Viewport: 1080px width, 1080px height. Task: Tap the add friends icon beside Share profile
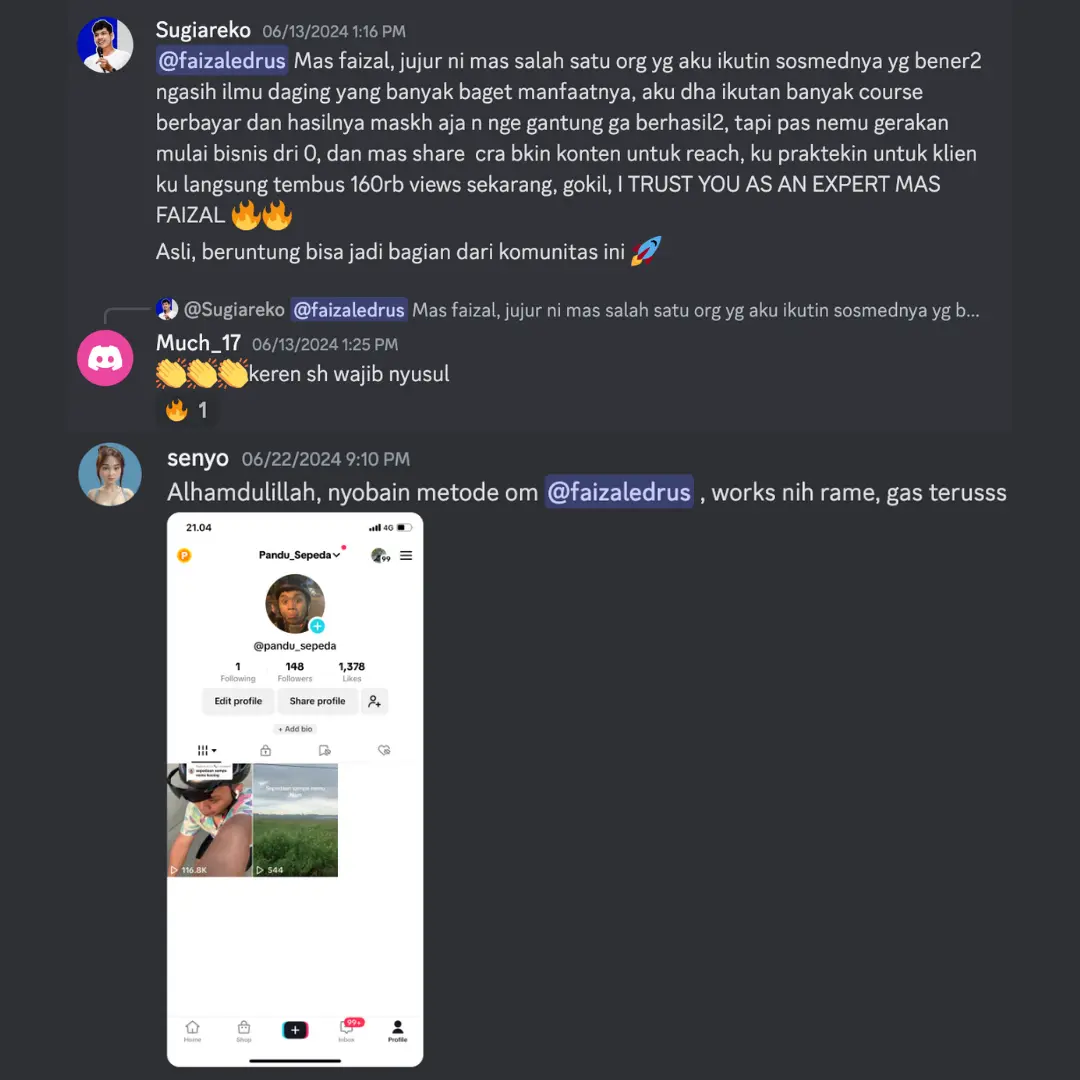click(x=374, y=701)
